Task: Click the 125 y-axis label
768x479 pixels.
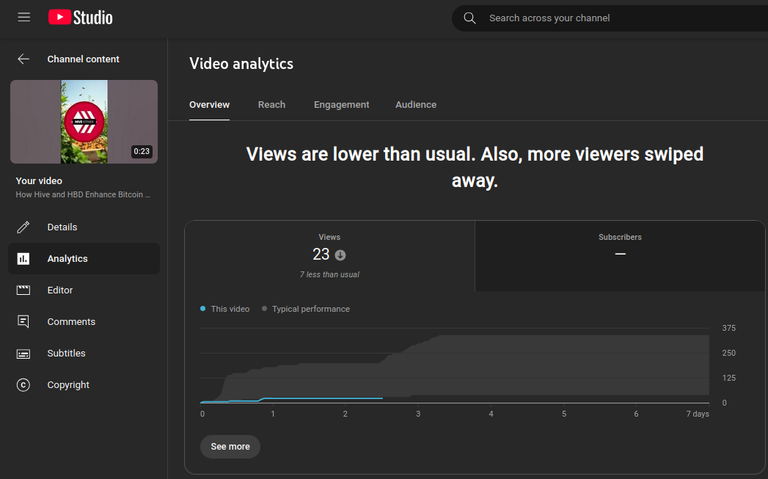Action: (729, 378)
